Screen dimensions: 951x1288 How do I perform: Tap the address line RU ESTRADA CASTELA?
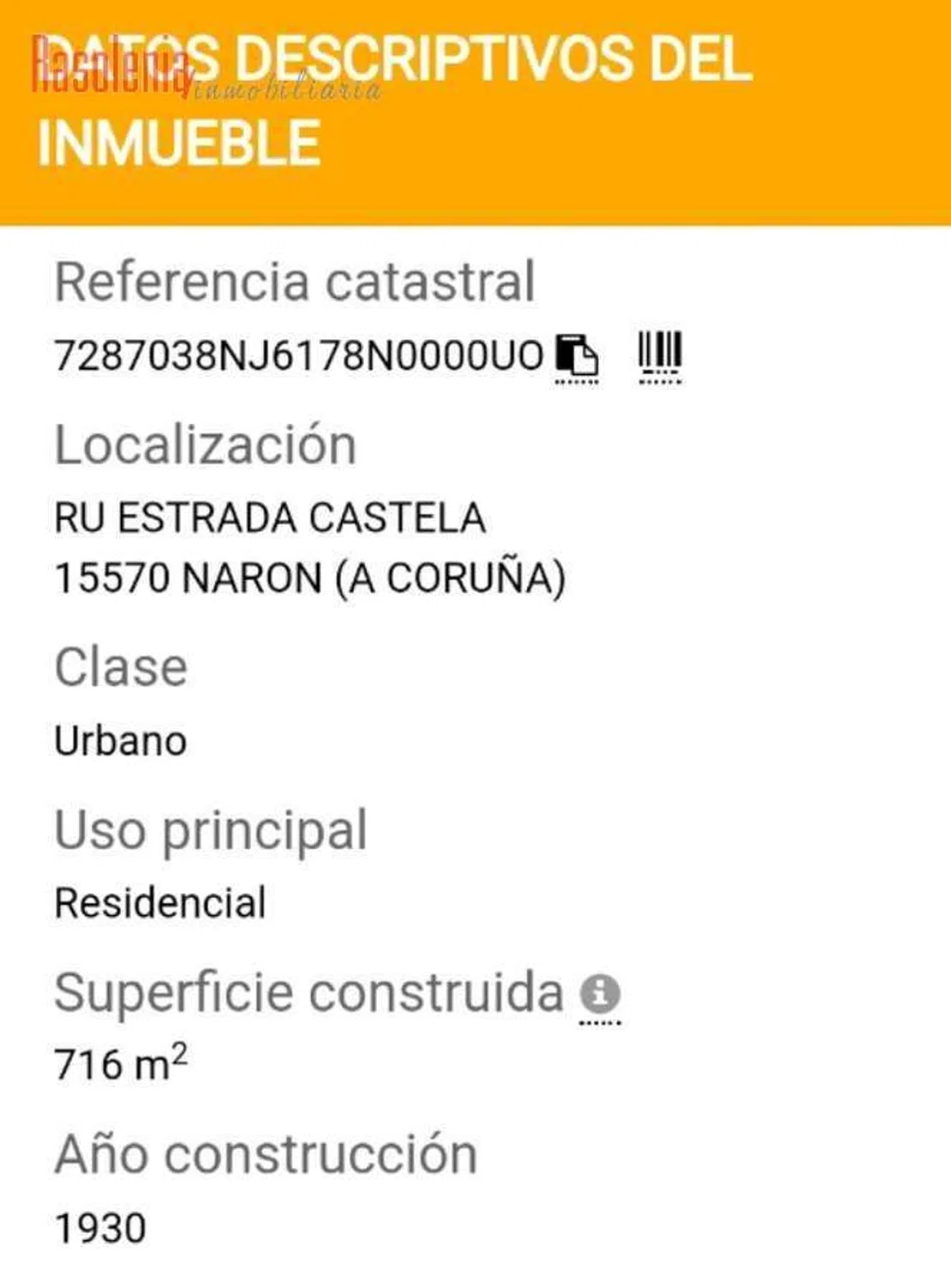[x=270, y=518]
